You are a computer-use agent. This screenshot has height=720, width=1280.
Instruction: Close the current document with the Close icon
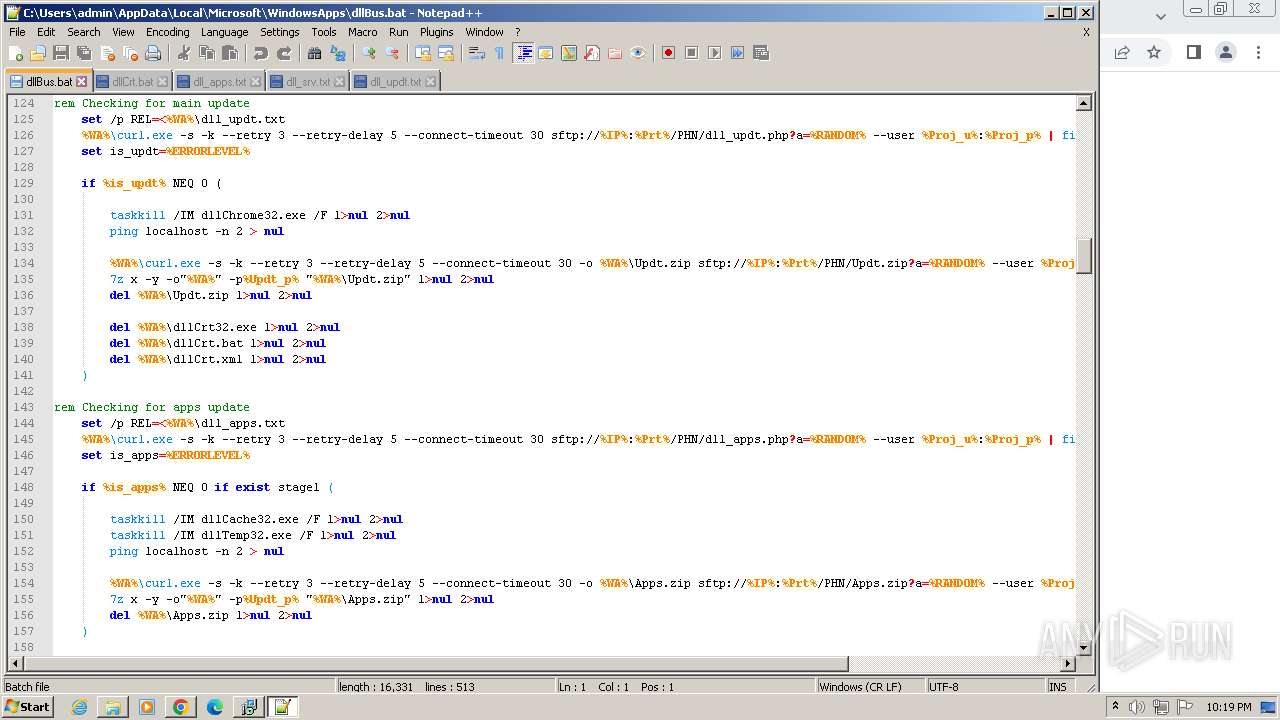(107, 53)
